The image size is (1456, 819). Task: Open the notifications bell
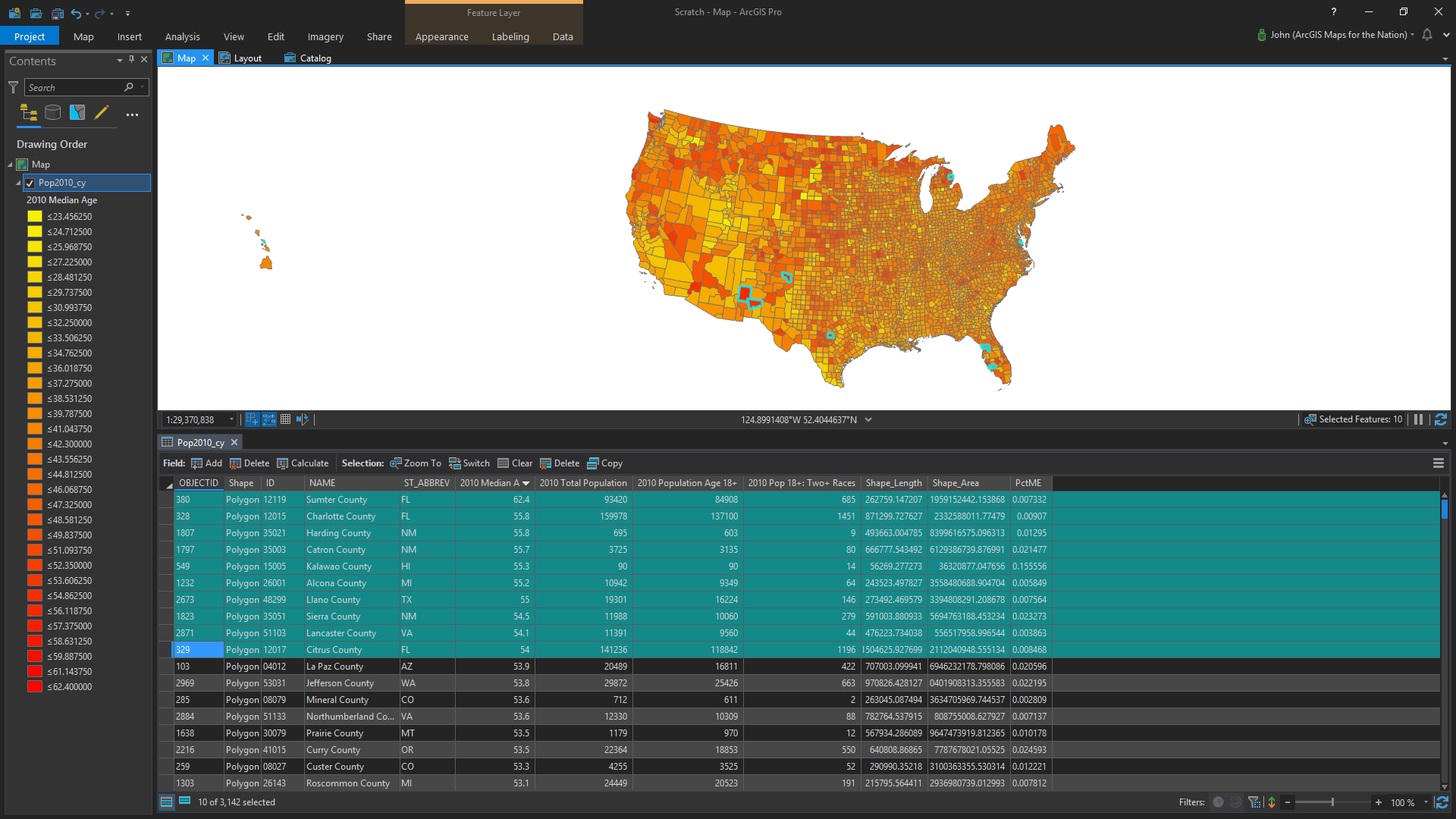click(x=1427, y=35)
